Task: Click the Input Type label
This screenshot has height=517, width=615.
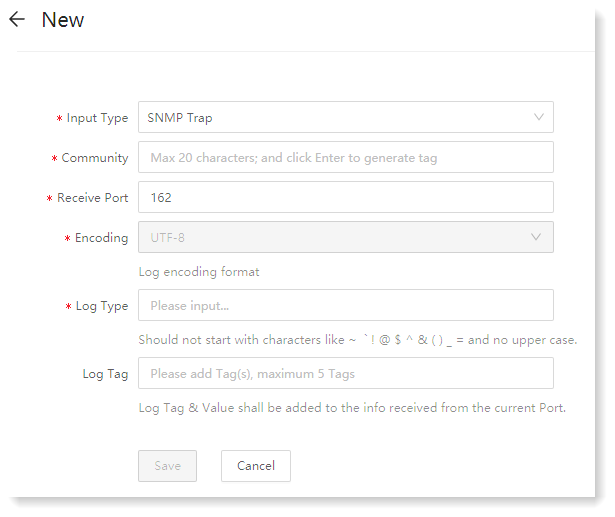Action: pyautogui.click(x=97, y=118)
